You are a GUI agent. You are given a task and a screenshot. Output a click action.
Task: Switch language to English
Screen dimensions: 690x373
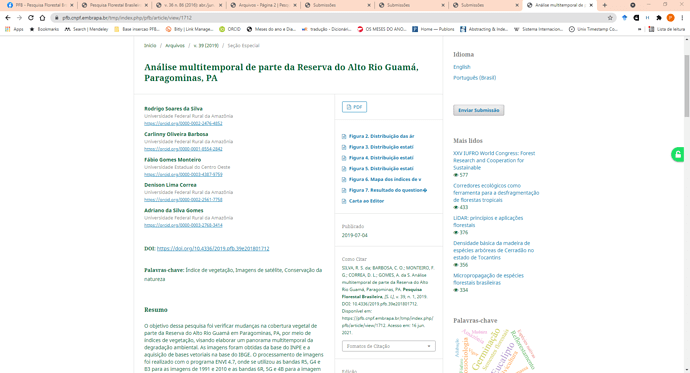(462, 67)
